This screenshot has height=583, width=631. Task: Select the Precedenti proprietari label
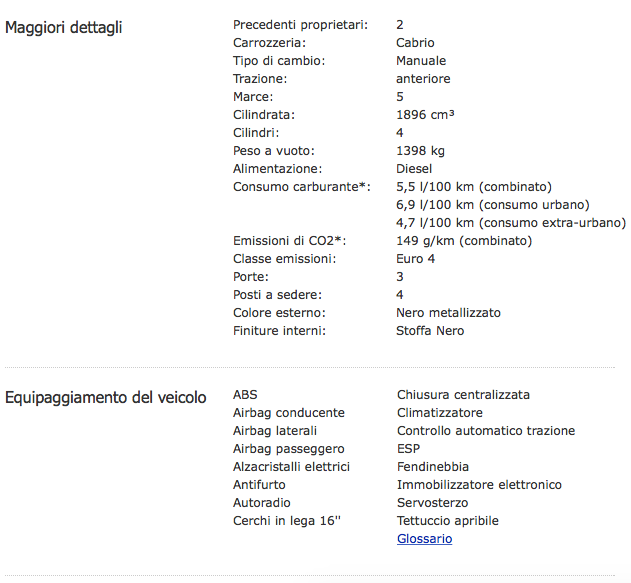coord(300,24)
